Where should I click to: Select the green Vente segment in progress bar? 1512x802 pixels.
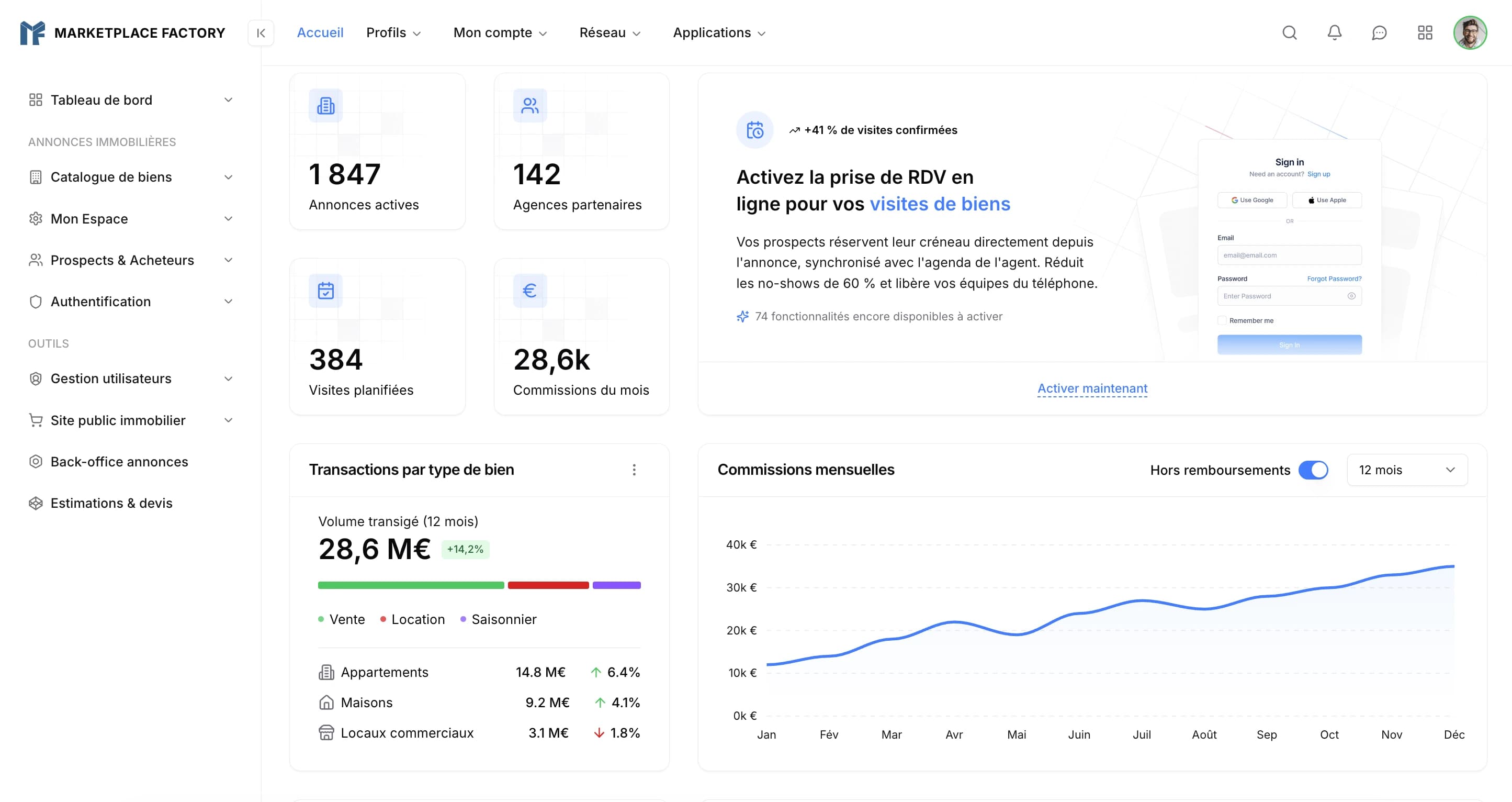coord(410,585)
